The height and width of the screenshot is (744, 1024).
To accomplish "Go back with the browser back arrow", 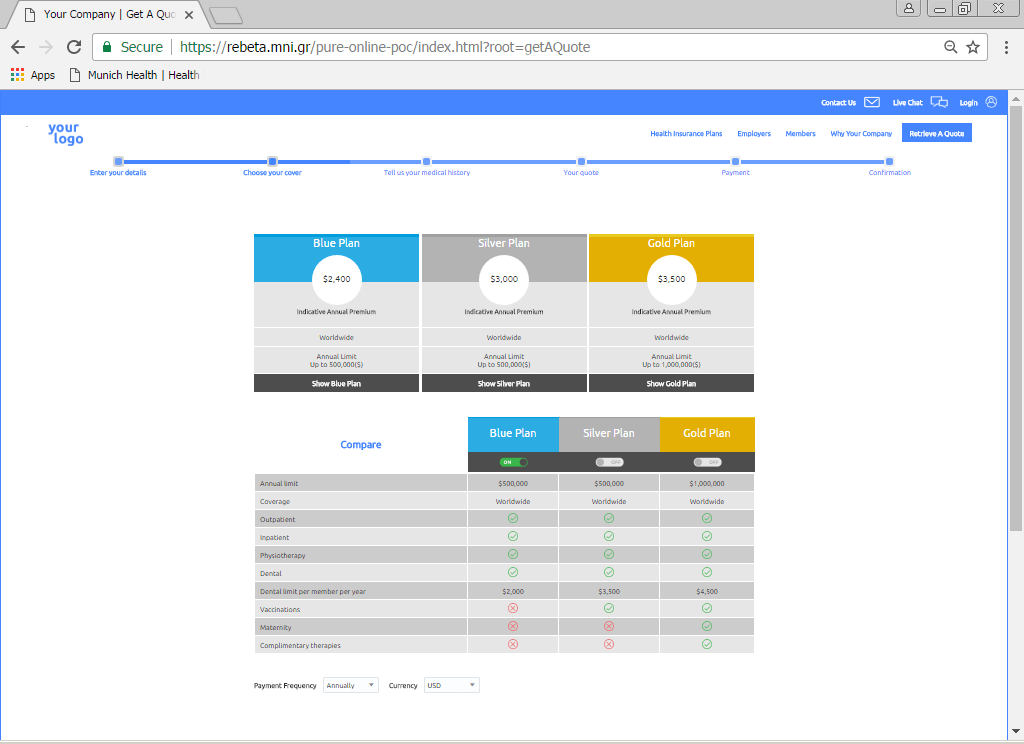I will pyautogui.click(x=18, y=47).
